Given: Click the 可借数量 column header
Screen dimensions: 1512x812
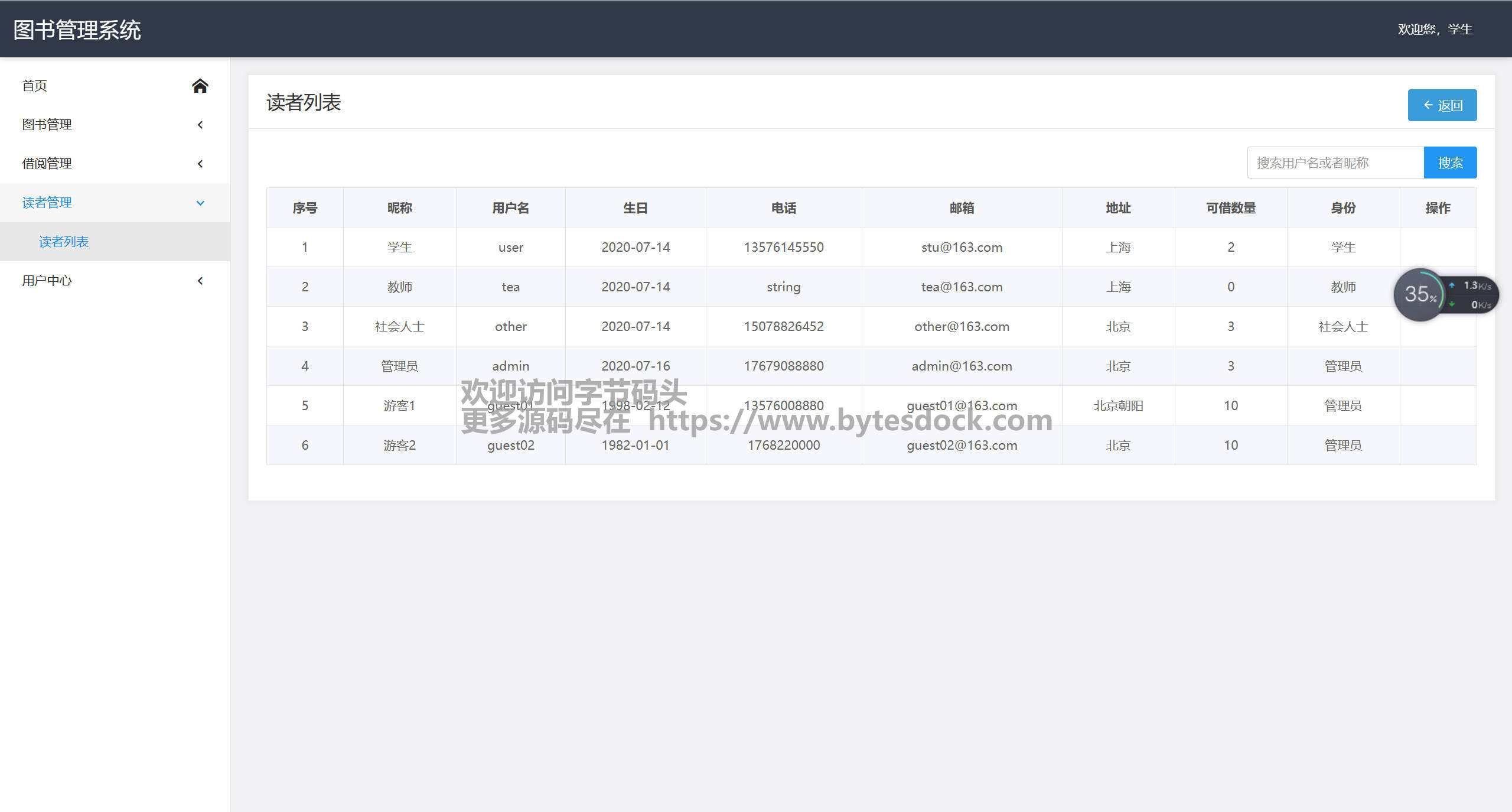Looking at the screenshot, I should [1230, 208].
